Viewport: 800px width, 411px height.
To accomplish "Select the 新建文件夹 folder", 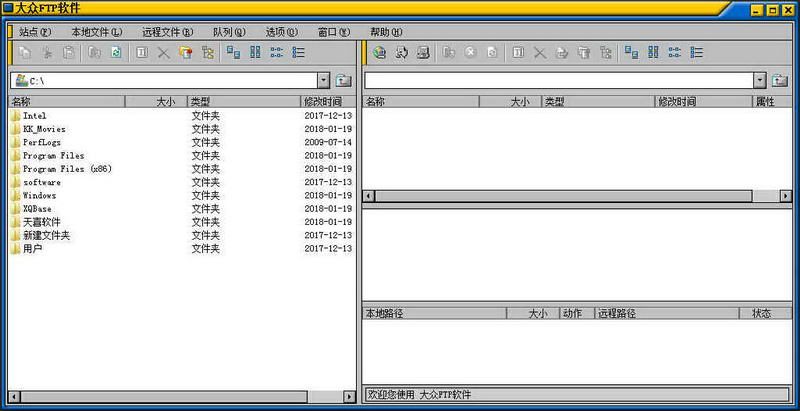I will point(40,235).
